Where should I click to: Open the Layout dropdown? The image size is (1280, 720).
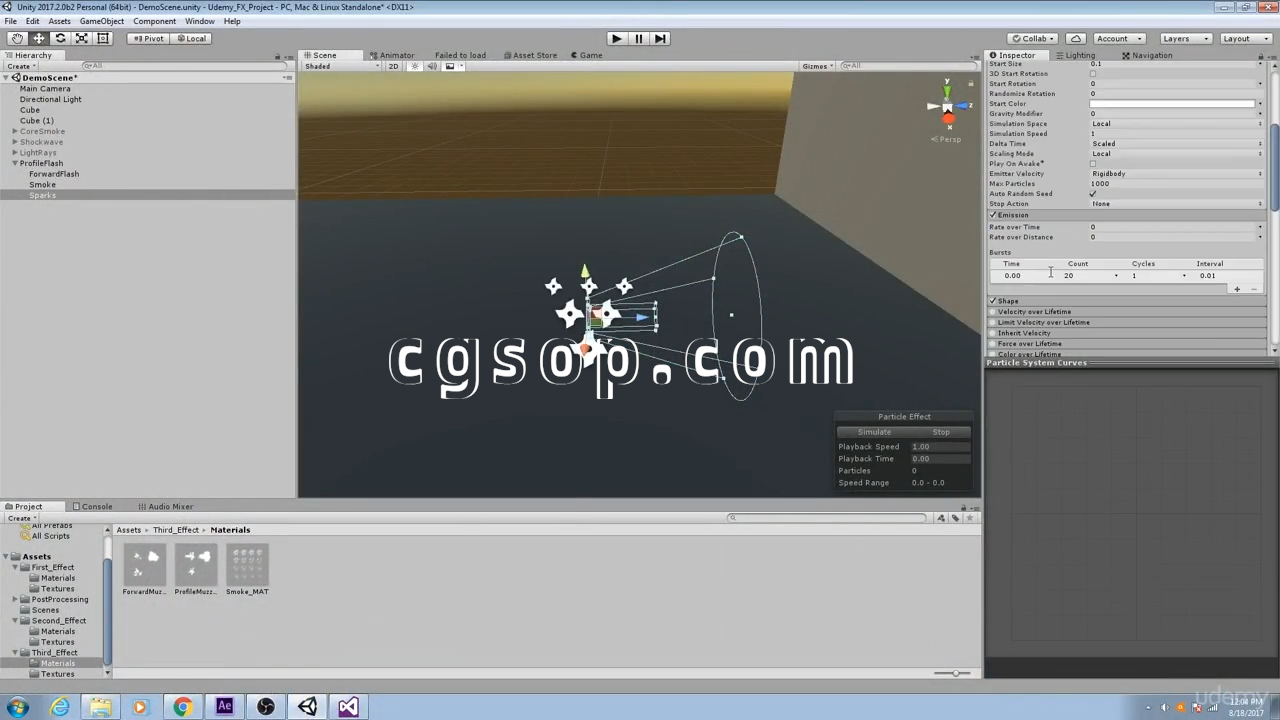tap(1245, 38)
